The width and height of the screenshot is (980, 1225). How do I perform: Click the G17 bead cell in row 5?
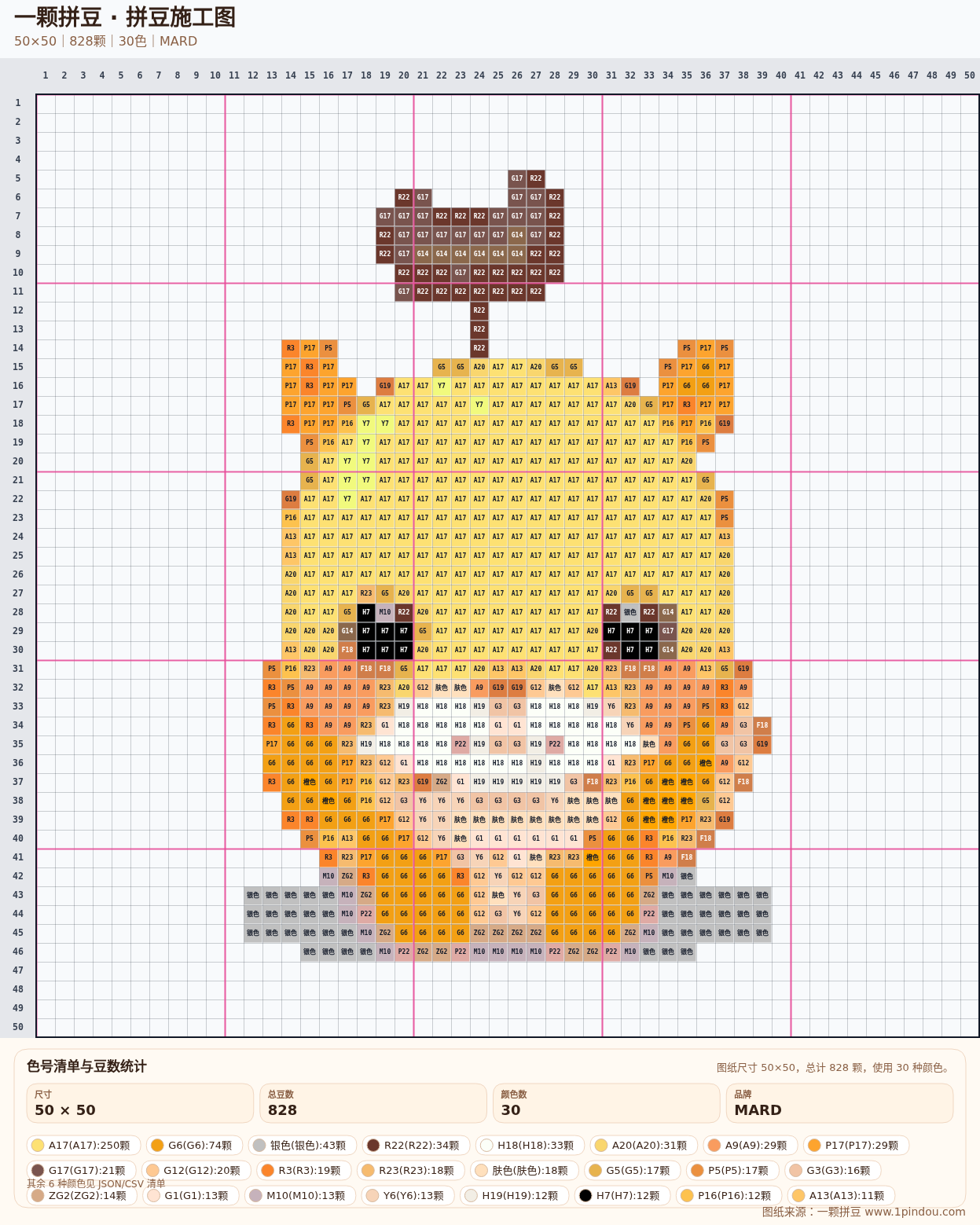coord(517,178)
